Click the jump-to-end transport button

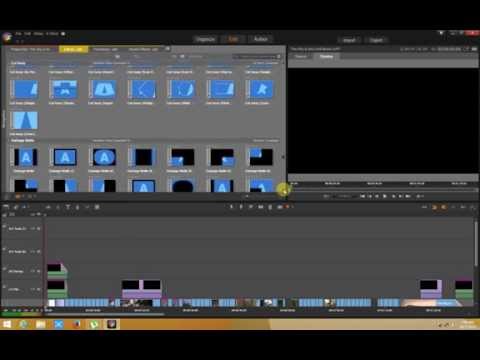(x=408, y=196)
